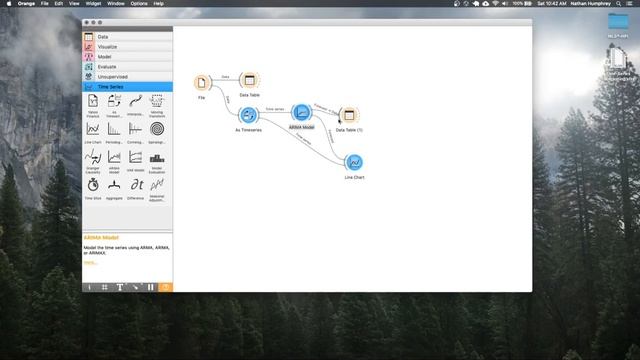This screenshot has height=360, width=640.
Task: Click the align-to-grid toolbar button
Action: tap(105, 287)
